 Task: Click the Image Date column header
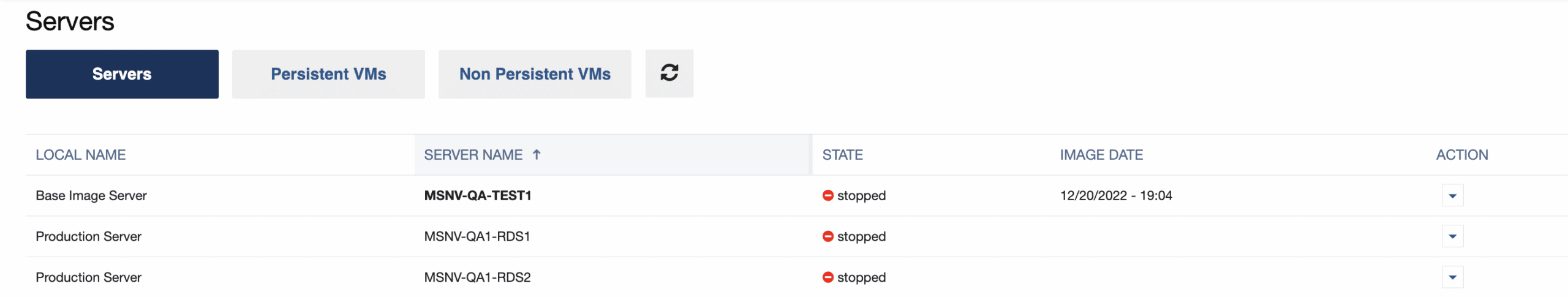(x=1101, y=155)
